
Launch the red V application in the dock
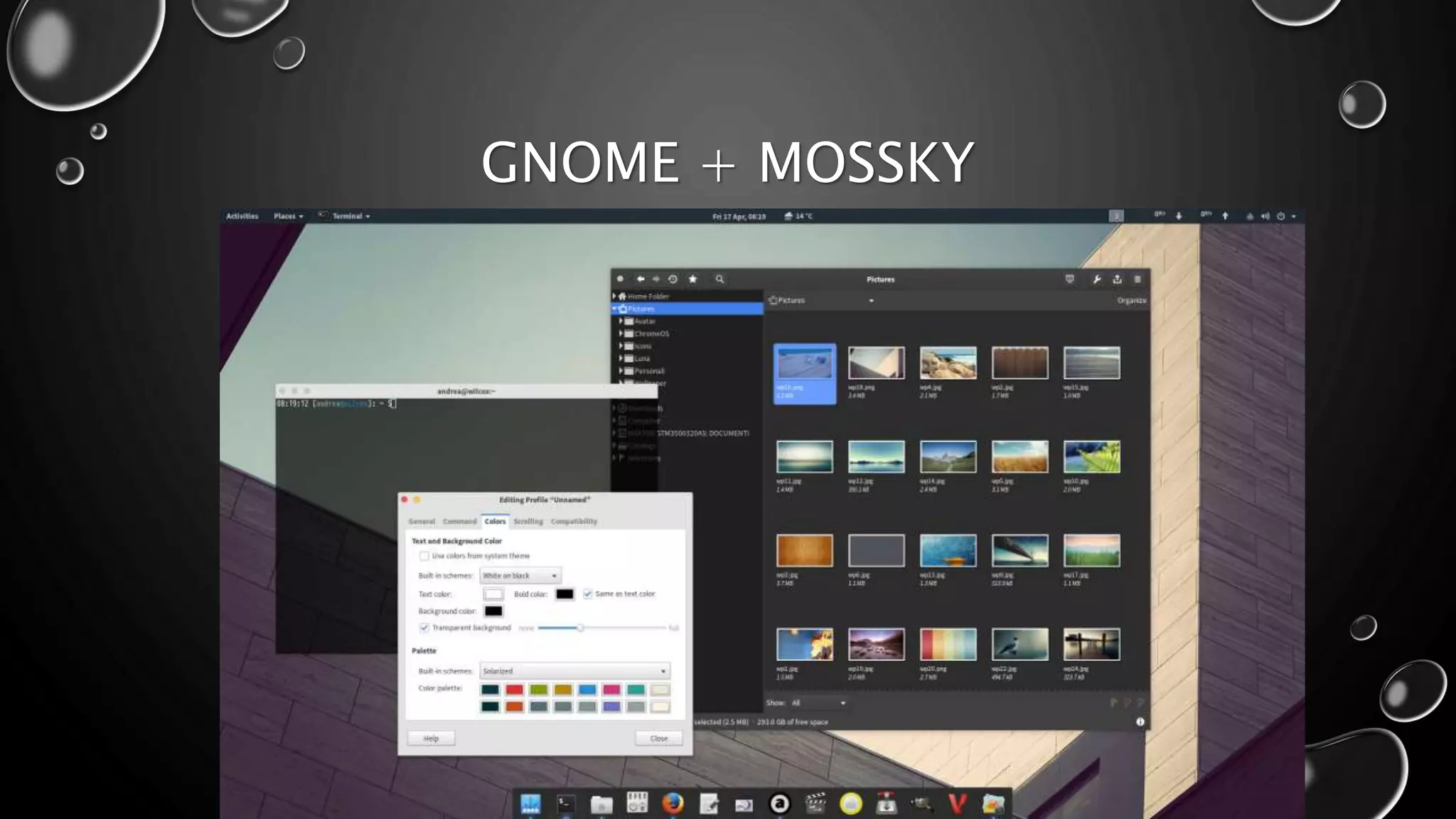(958, 803)
